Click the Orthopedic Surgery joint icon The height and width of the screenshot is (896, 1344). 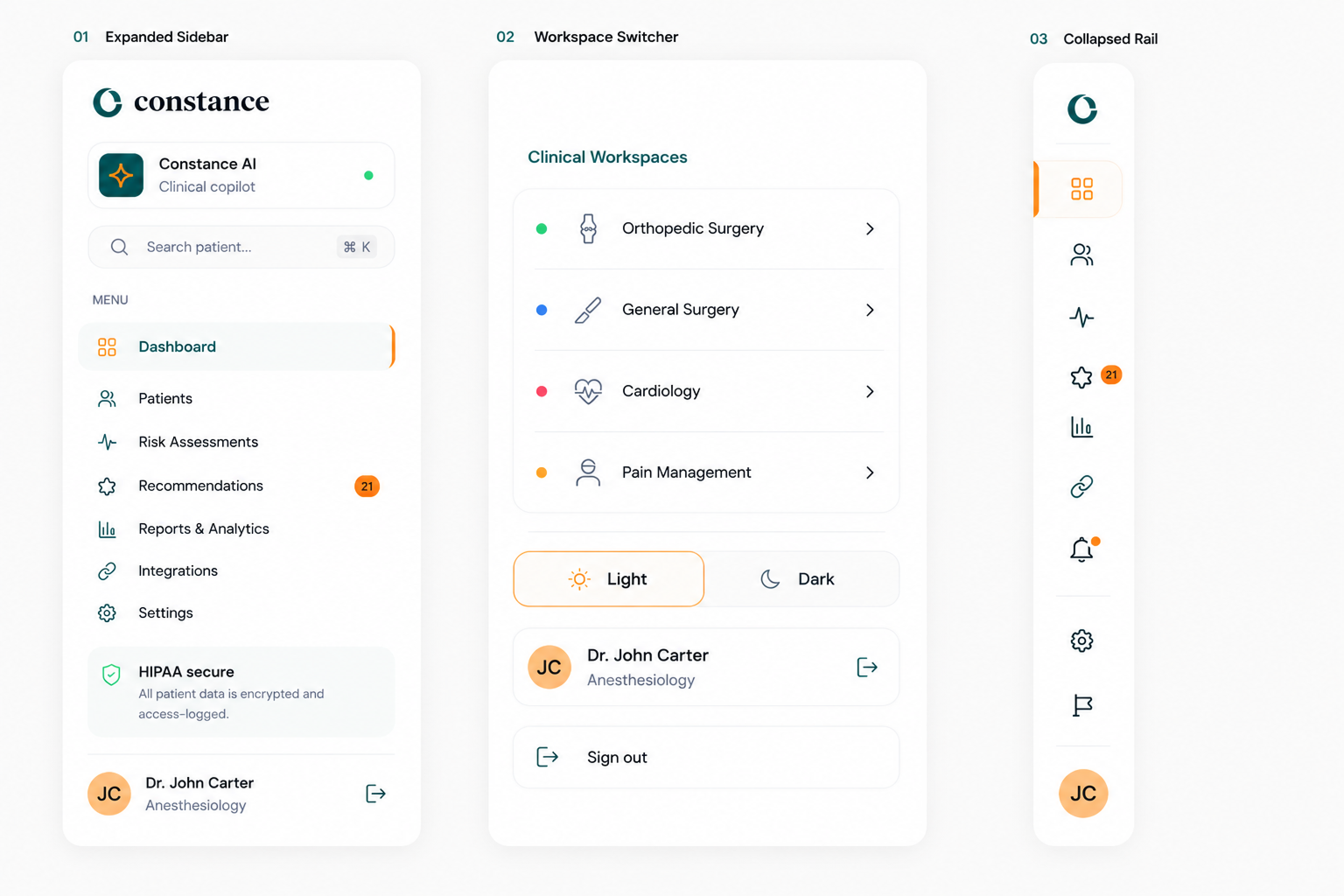588,228
